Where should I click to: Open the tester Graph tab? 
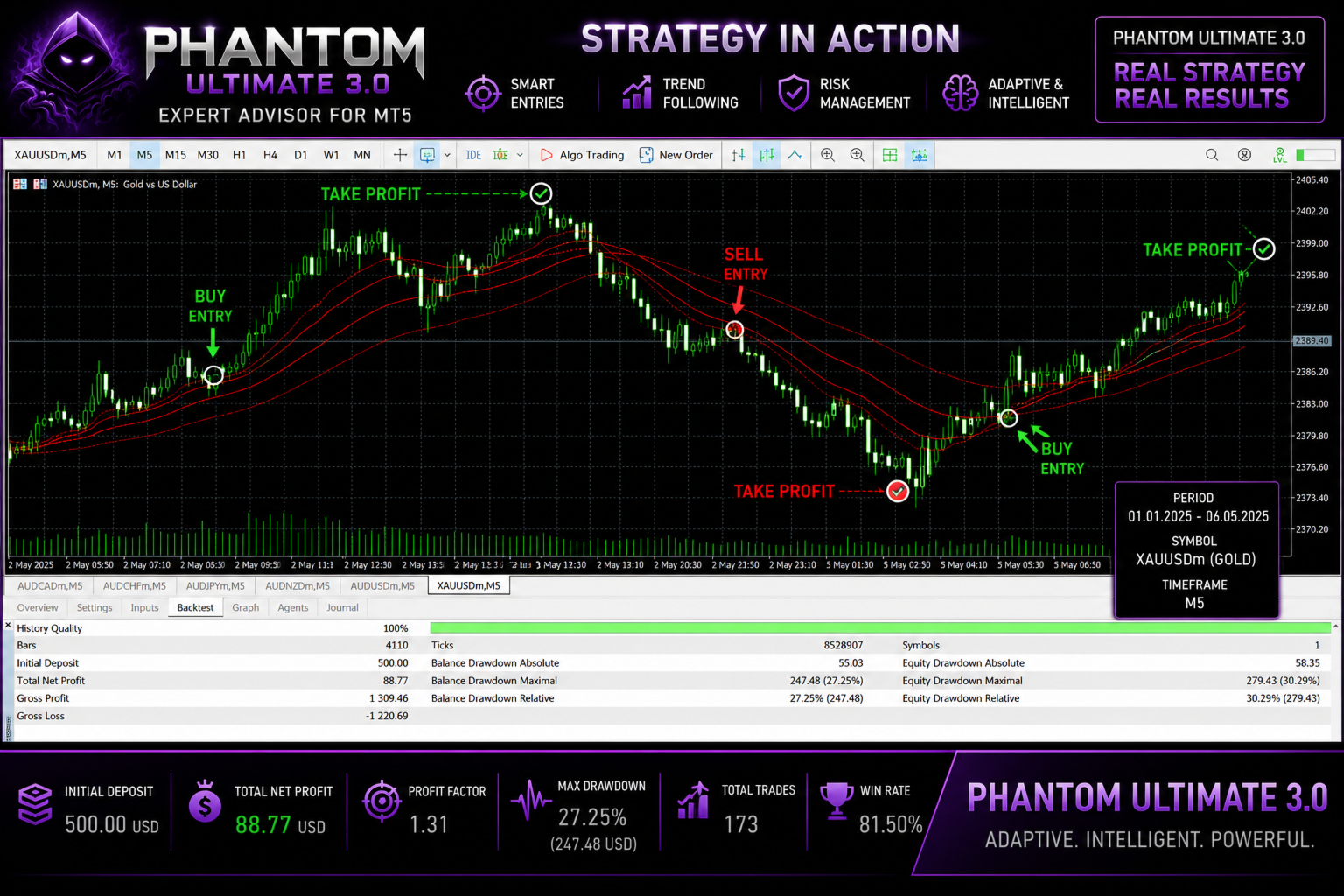(246, 608)
